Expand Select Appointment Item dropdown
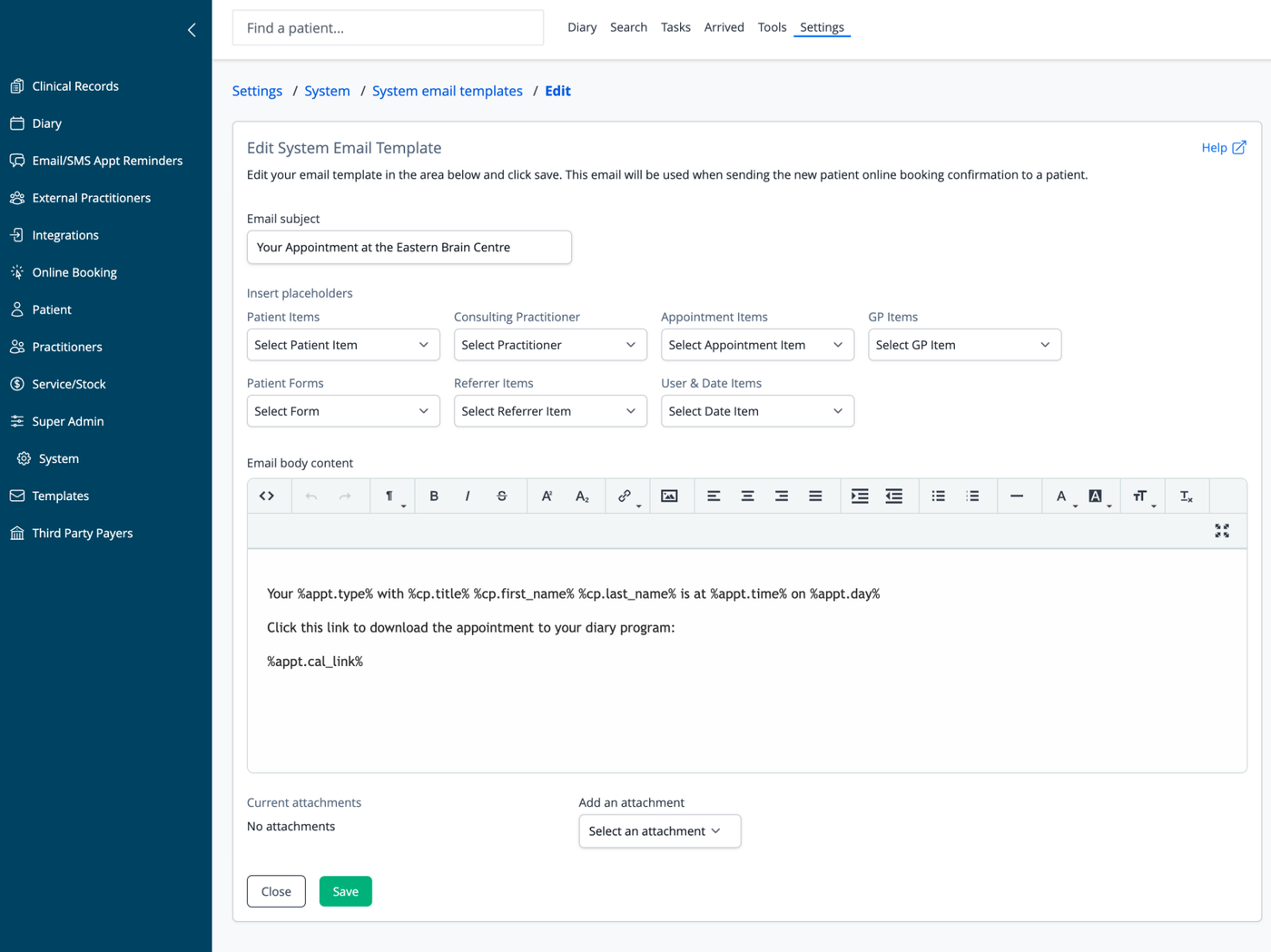The width and height of the screenshot is (1271, 952). [x=757, y=345]
